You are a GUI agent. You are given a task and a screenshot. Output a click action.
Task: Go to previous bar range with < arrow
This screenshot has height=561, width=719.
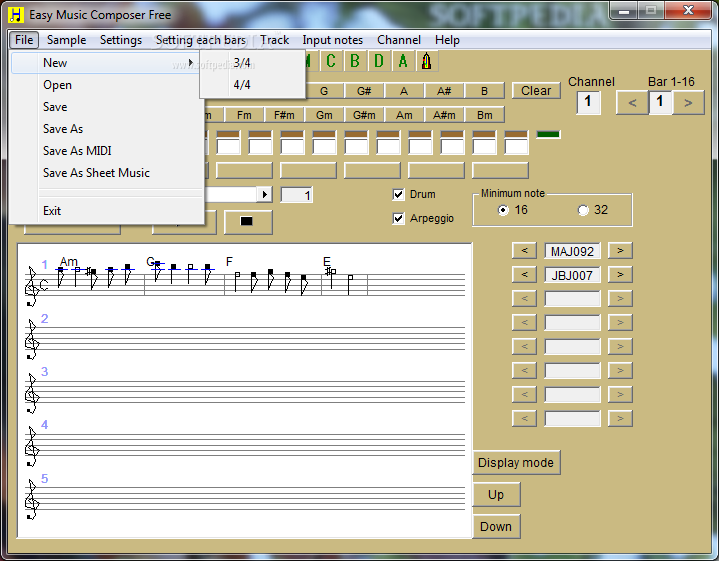pyautogui.click(x=632, y=102)
